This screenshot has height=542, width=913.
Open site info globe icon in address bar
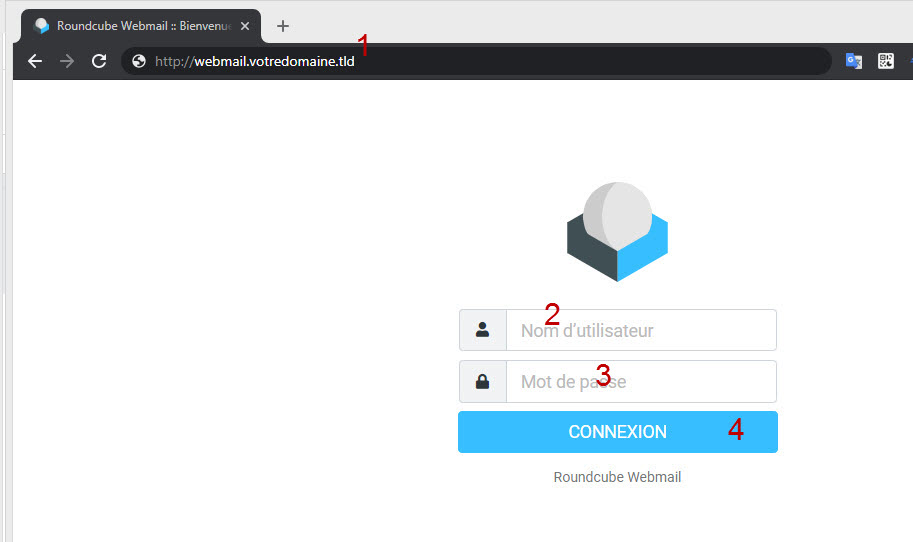[139, 61]
